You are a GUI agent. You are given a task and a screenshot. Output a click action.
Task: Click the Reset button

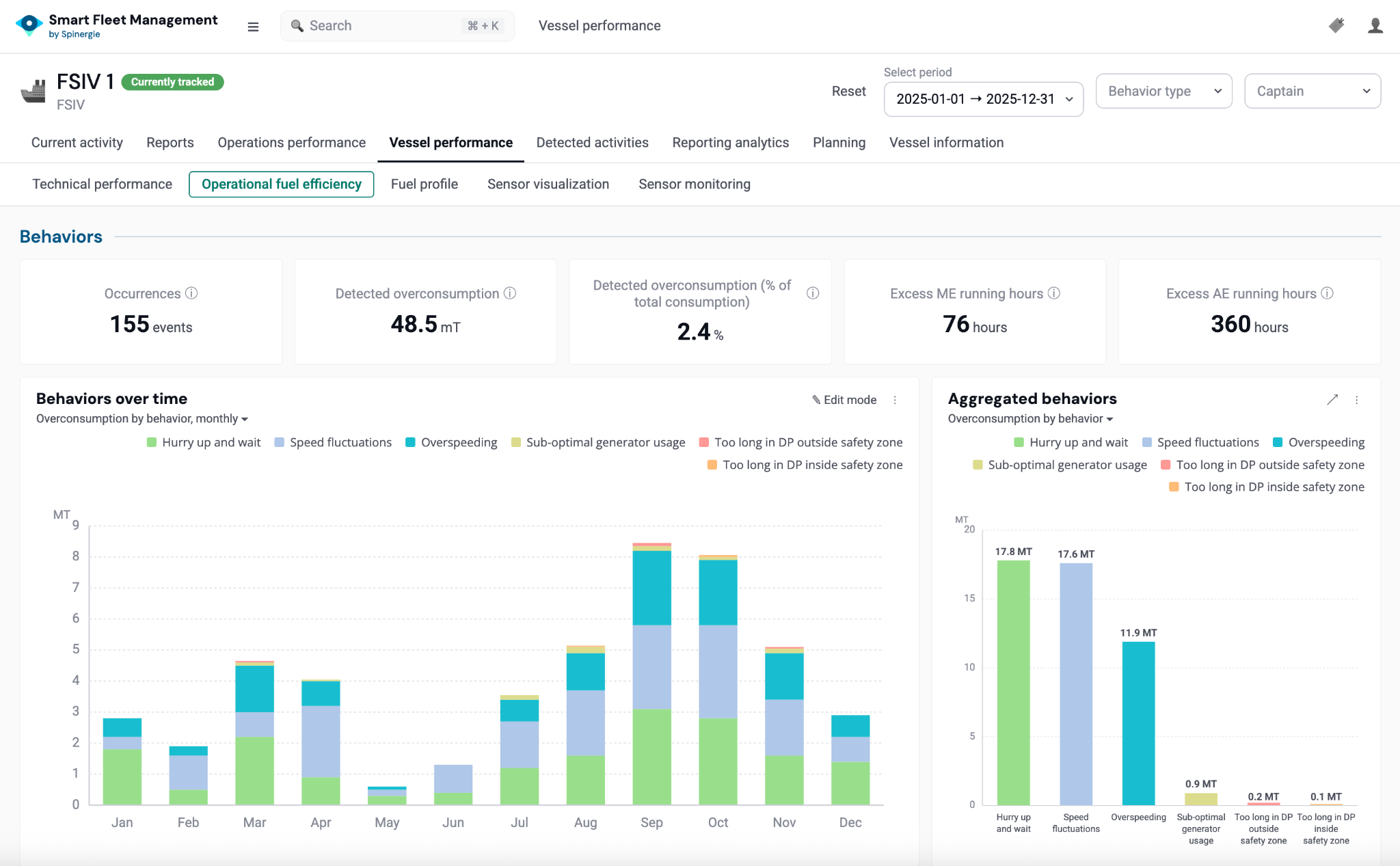848,91
